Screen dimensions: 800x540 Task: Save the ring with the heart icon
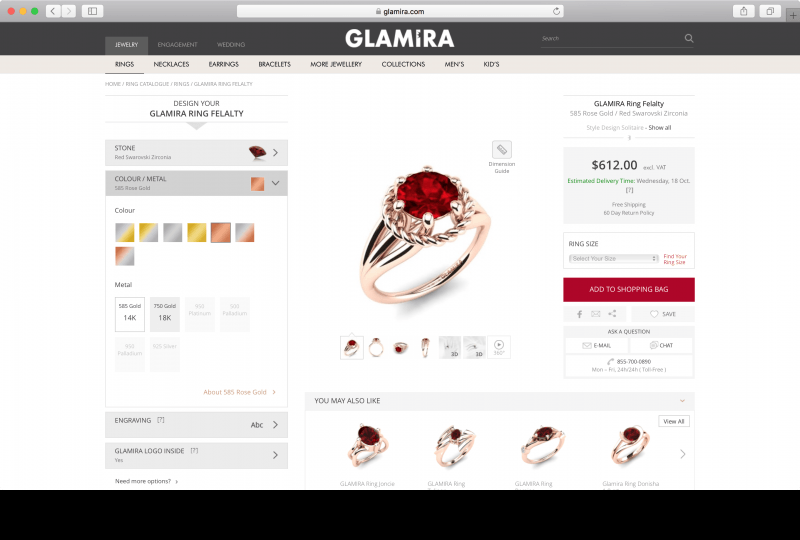click(x=662, y=314)
